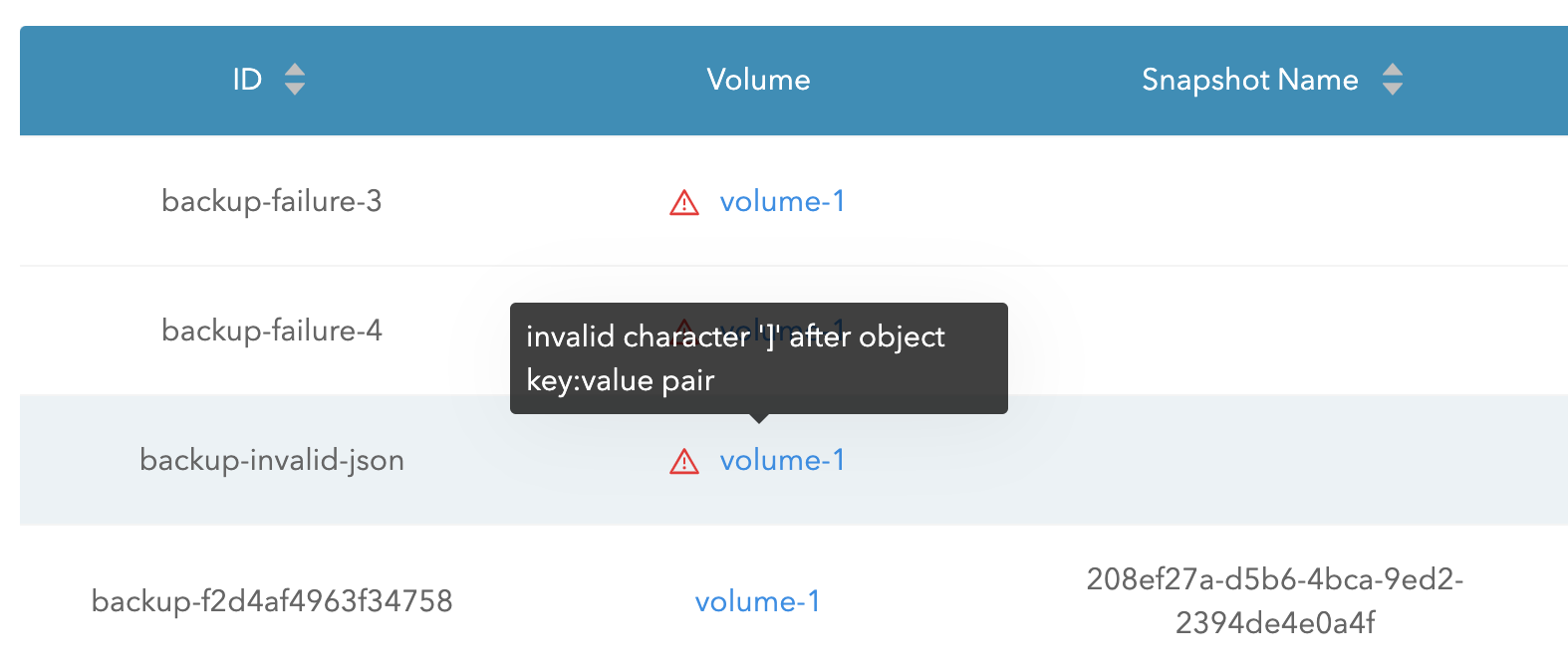The image size is (1568, 669).
Task: Click the invalid character JSON error tooltip
Action: point(758,358)
